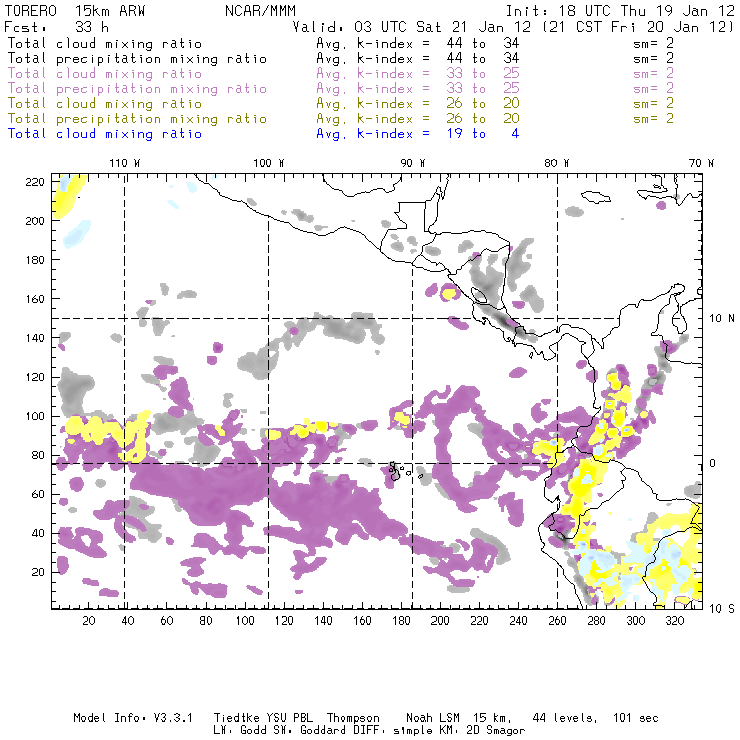Select "sm= 2" on the olive cloud row

pyautogui.click(x=654, y=104)
